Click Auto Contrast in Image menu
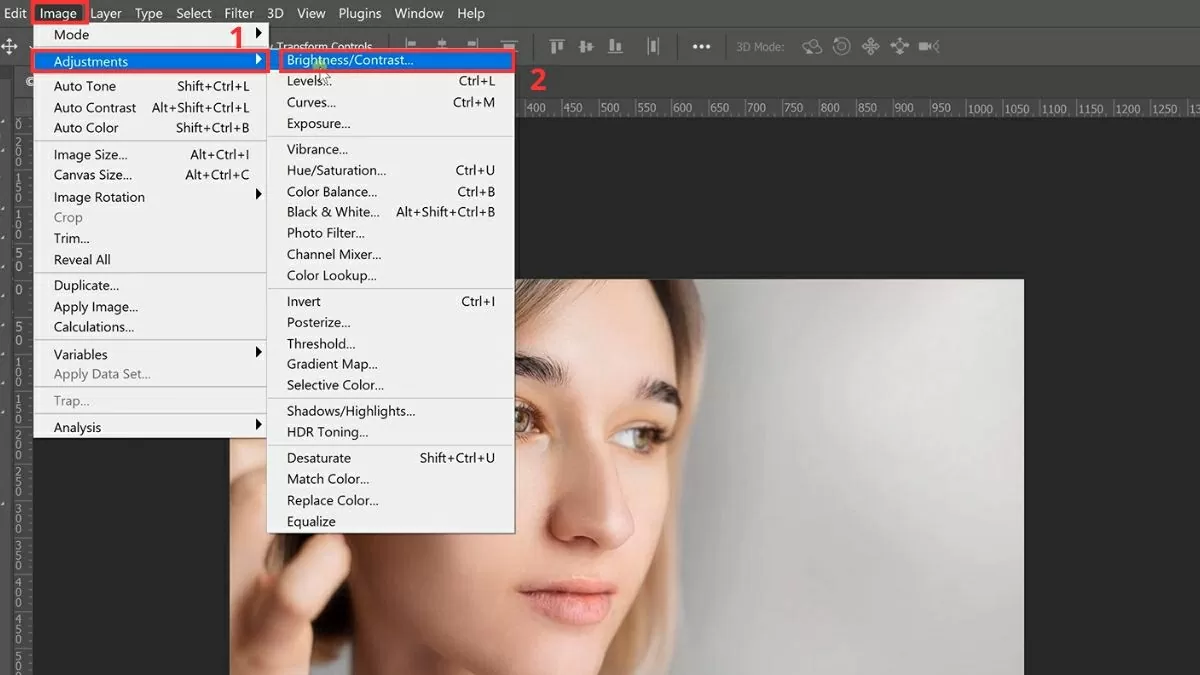 click(95, 107)
